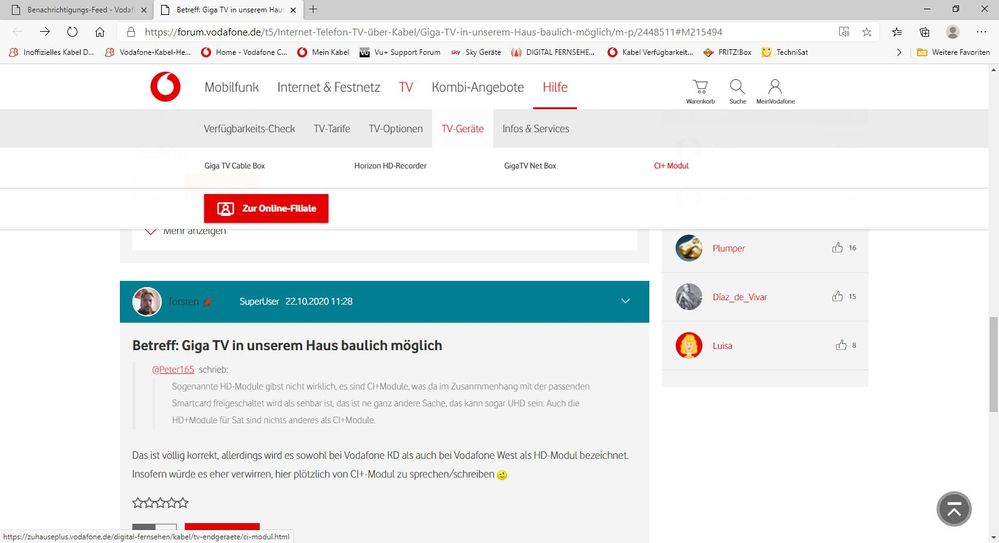999x543 pixels.
Task: Open @Peter165 user mention link
Action: pos(173,370)
